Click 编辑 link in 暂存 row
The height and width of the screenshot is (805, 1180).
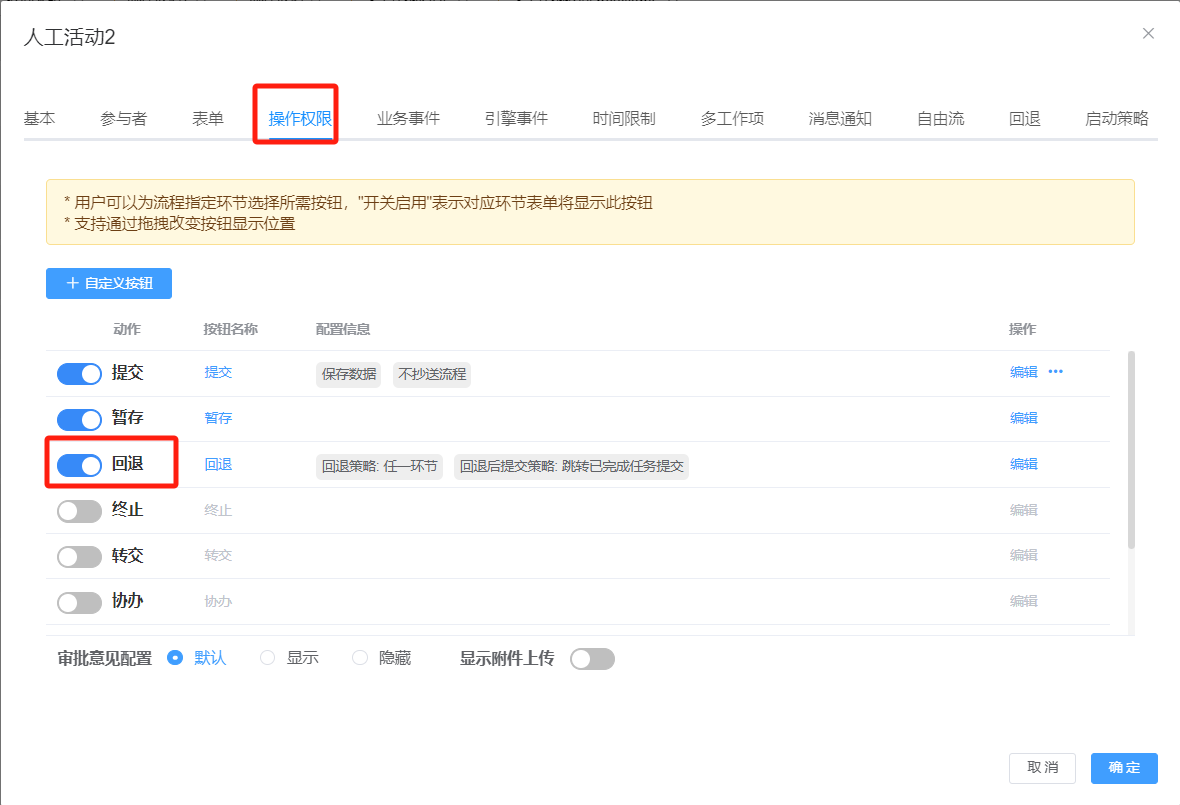click(x=1023, y=418)
